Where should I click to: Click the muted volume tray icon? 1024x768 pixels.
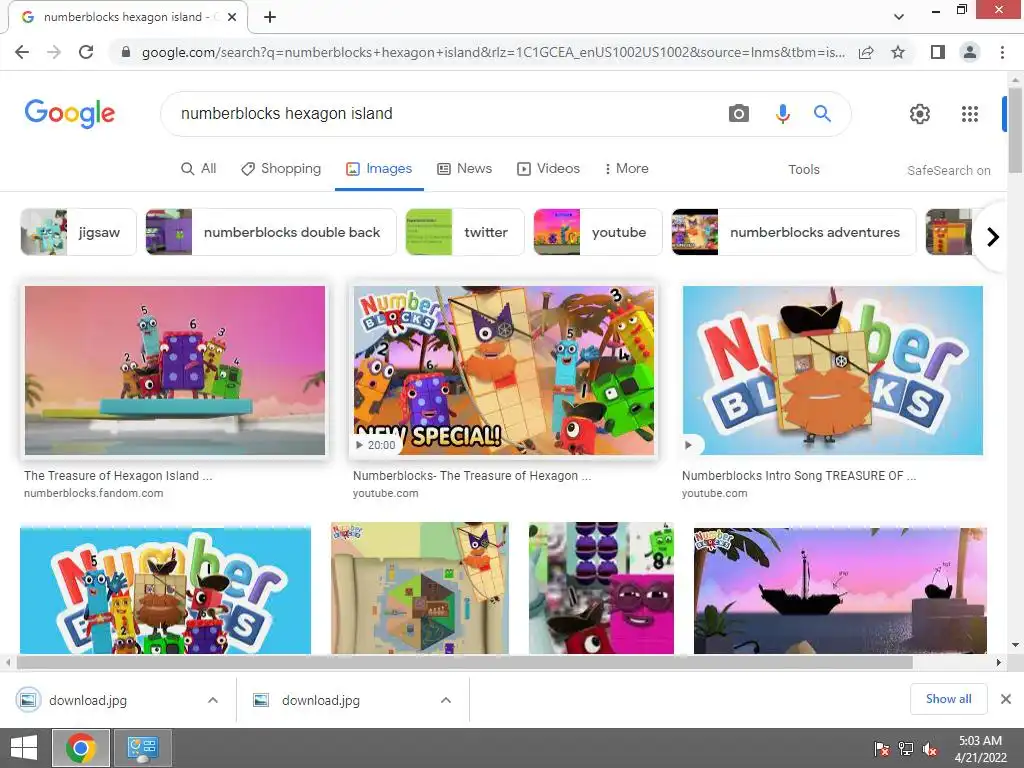[929, 749]
